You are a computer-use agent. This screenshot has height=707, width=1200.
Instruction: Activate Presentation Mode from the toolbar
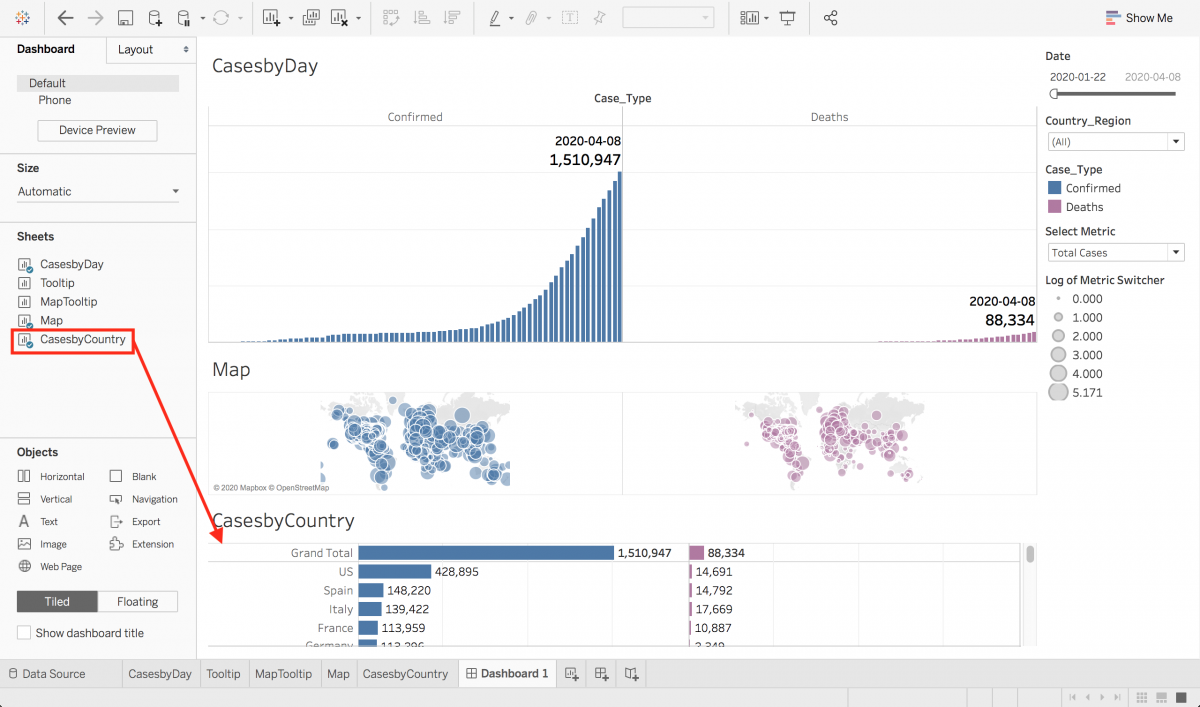coord(787,17)
